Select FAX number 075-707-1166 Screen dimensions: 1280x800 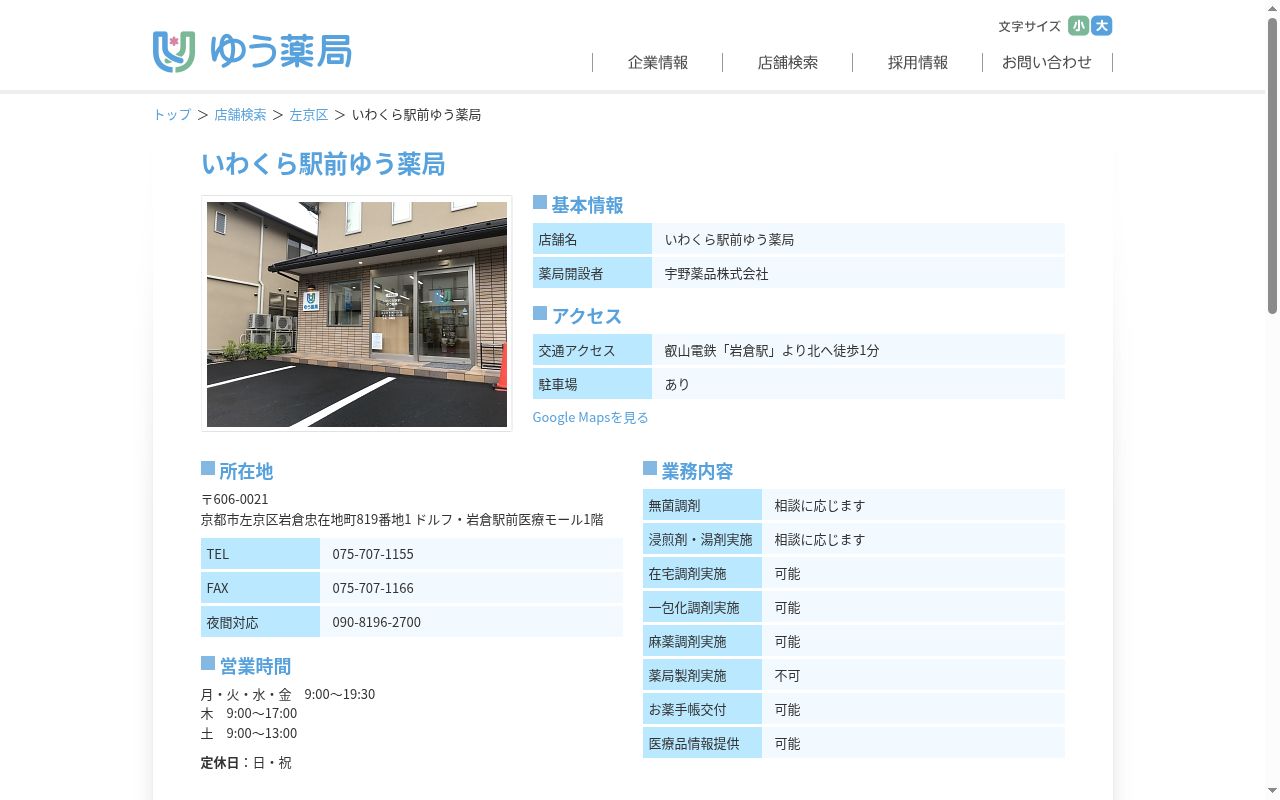(x=373, y=588)
